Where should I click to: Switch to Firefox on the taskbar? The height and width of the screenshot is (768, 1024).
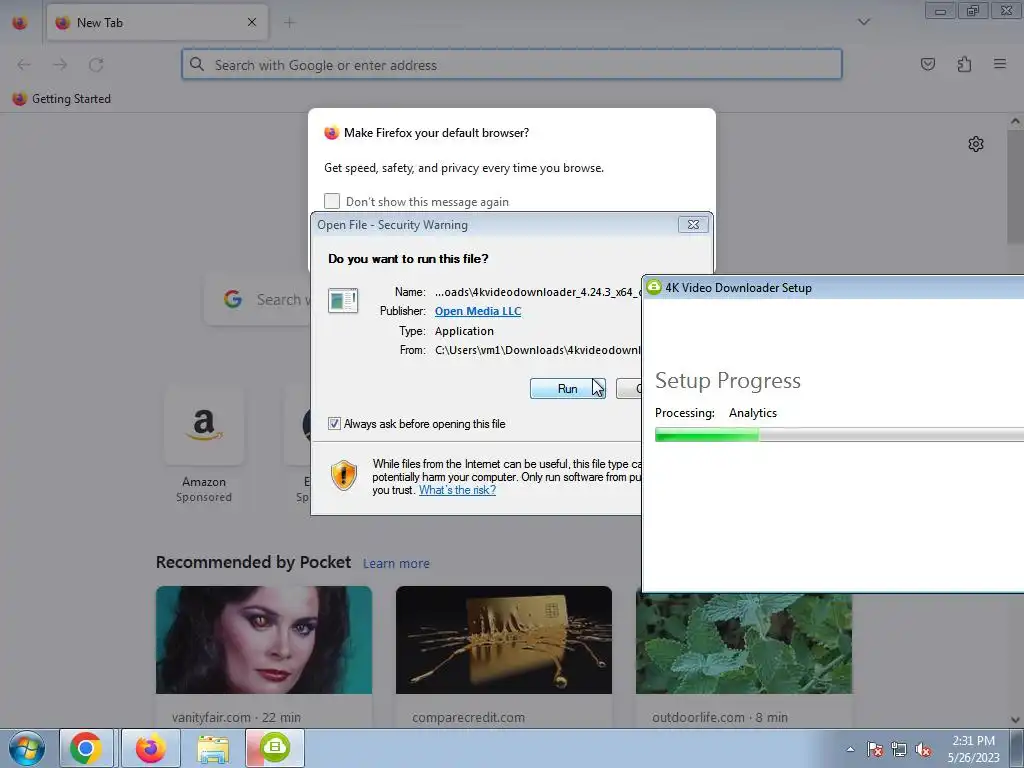click(x=150, y=748)
